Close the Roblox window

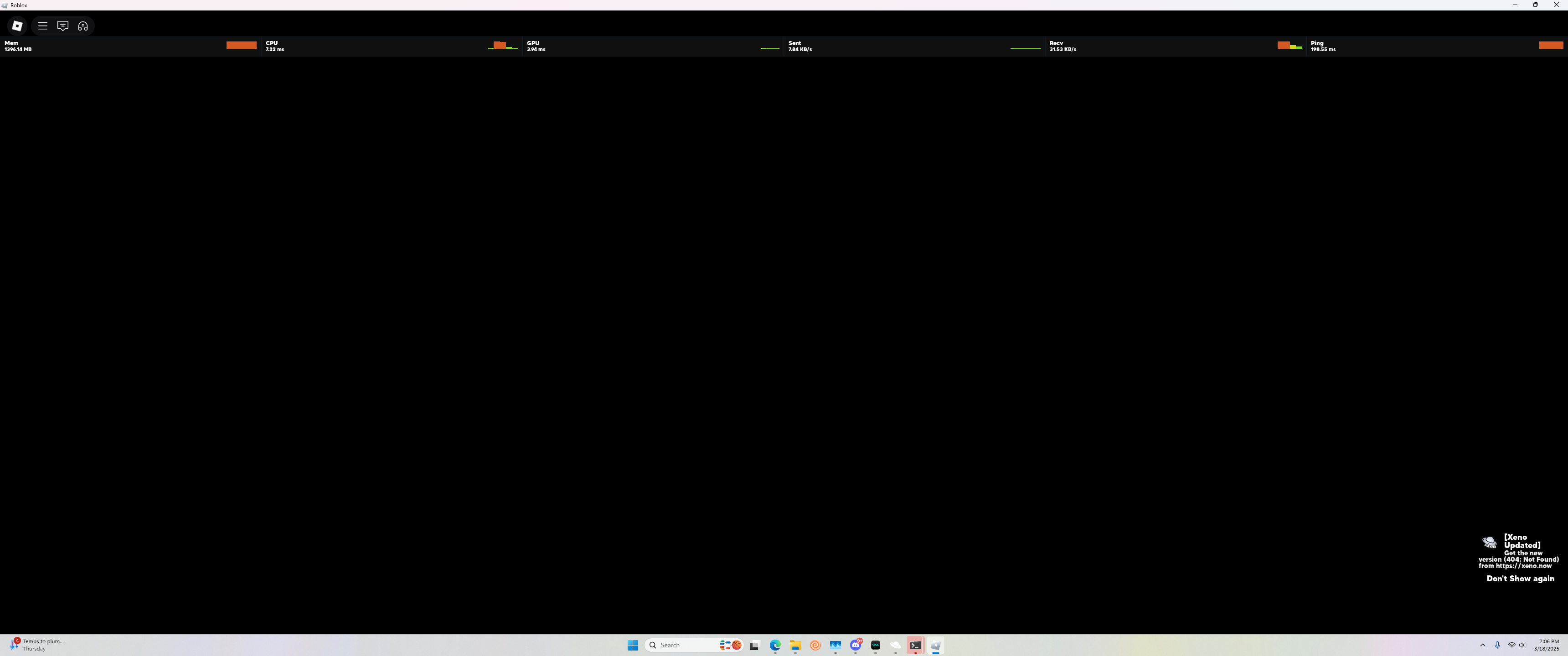point(1557,5)
